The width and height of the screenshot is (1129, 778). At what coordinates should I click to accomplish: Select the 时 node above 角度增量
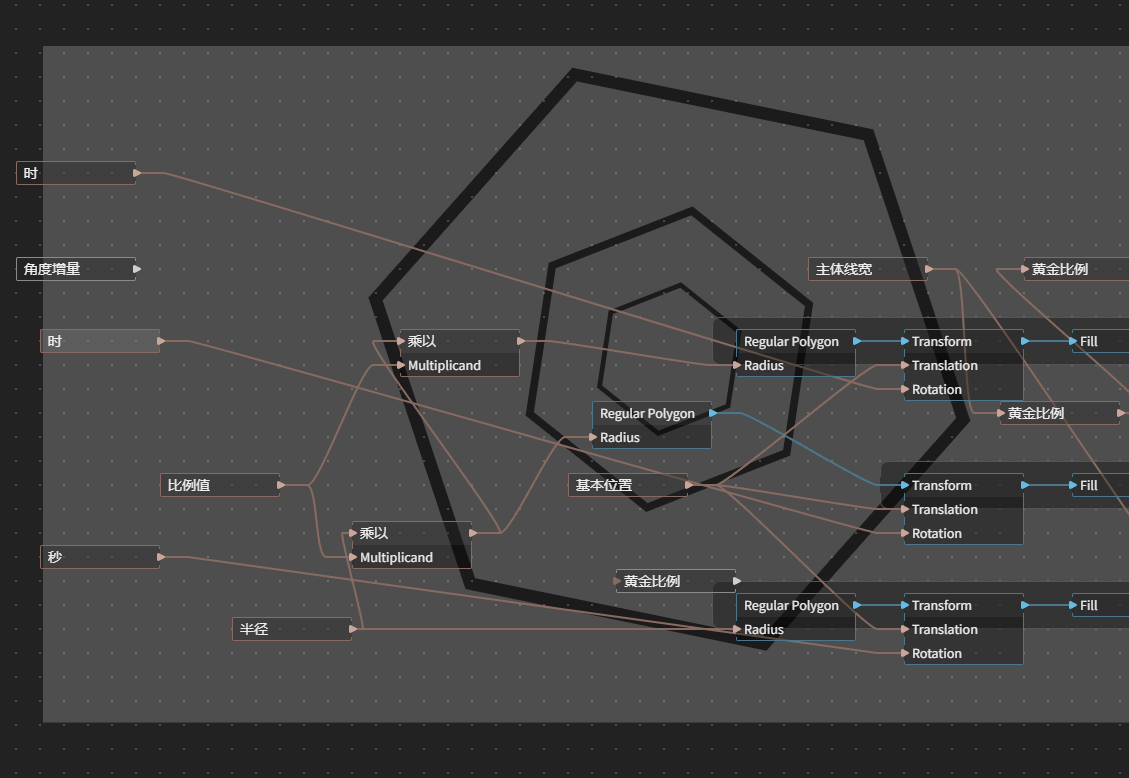[x=76, y=173]
